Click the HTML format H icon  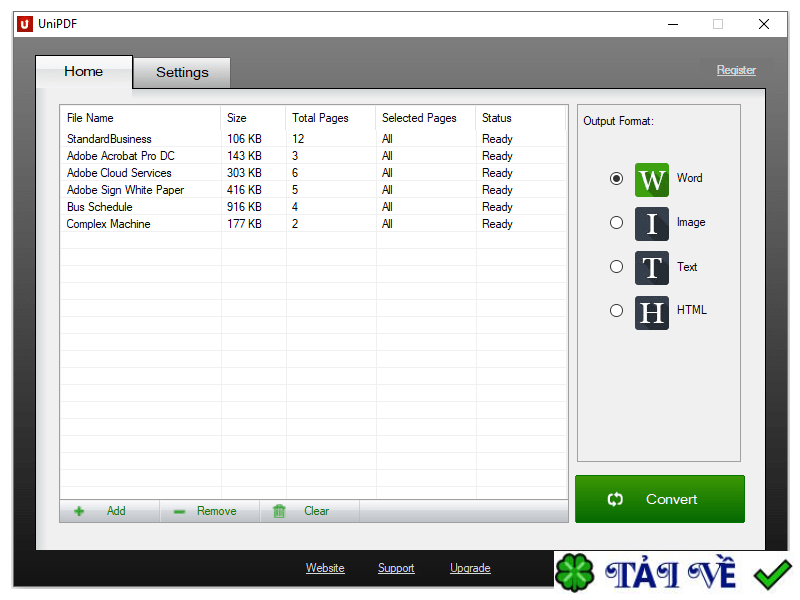pyautogui.click(x=652, y=312)
